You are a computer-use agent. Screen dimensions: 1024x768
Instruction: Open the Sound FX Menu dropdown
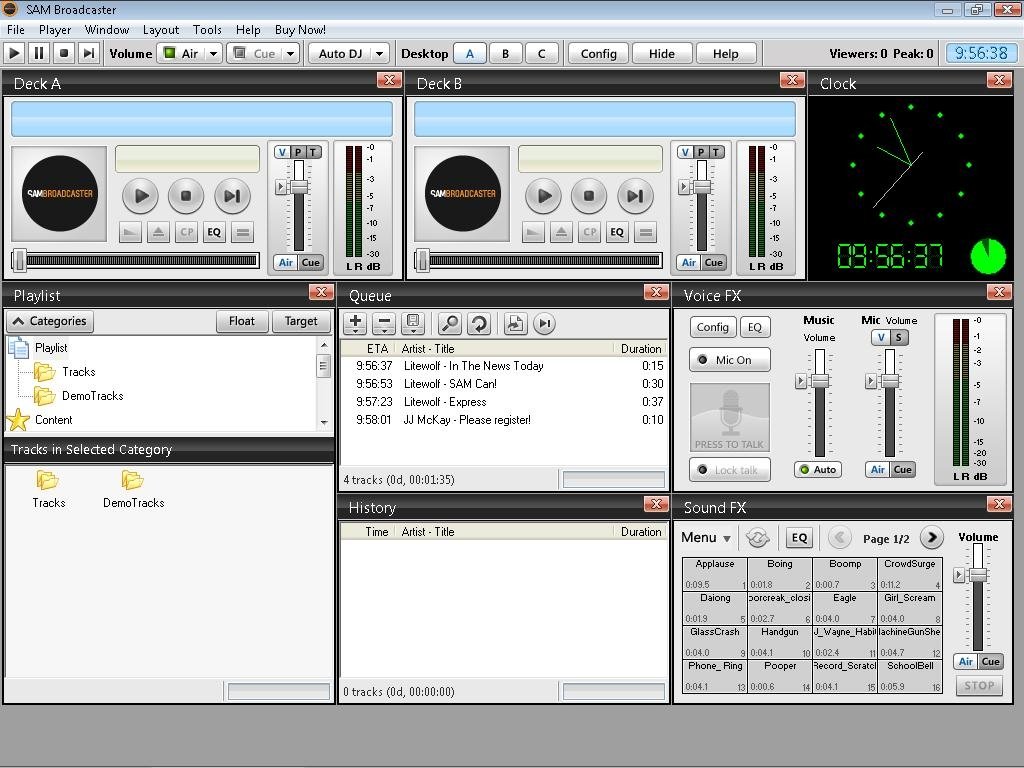[706, 537]
